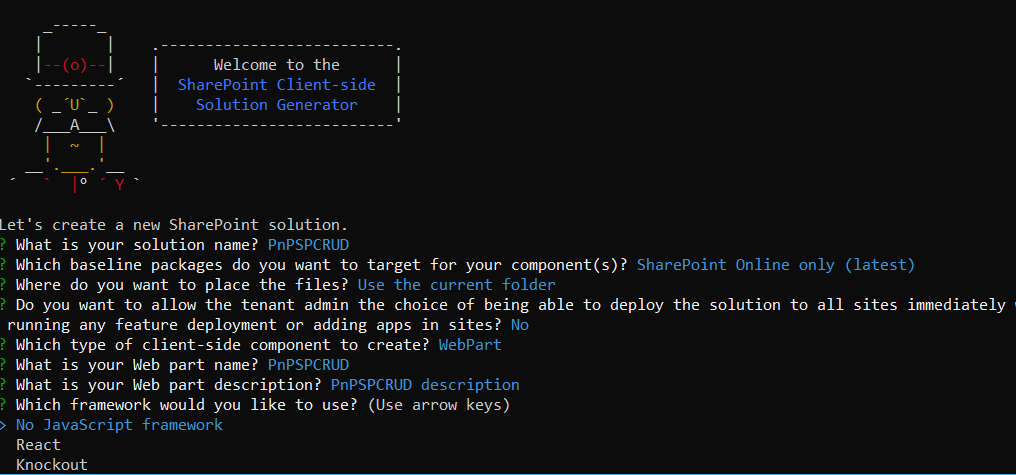Click the 'Which baseline packages' question text

point(321,265)
